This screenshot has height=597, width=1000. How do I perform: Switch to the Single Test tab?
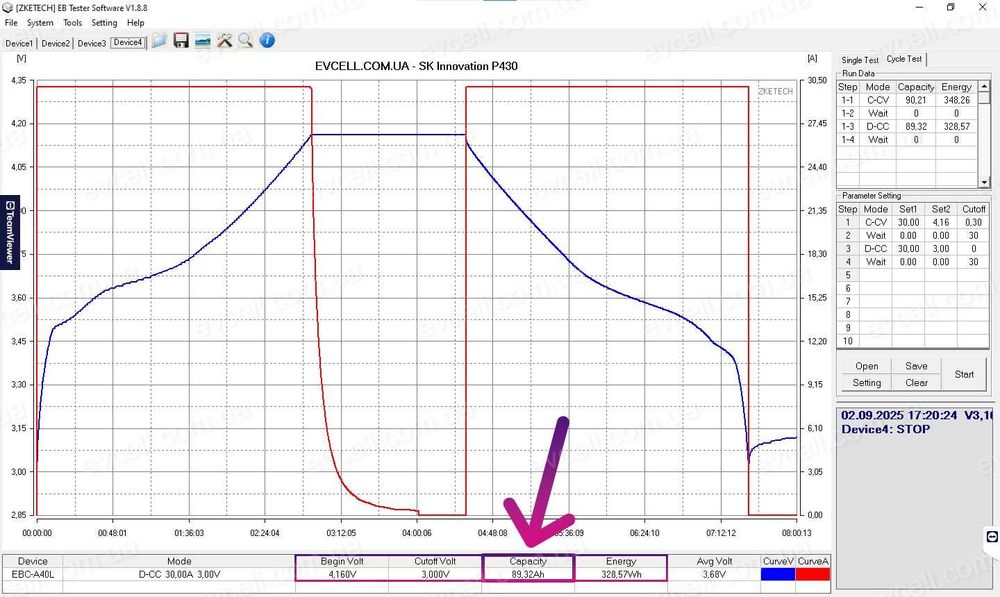pyautogui.click(x=860, y=60)
